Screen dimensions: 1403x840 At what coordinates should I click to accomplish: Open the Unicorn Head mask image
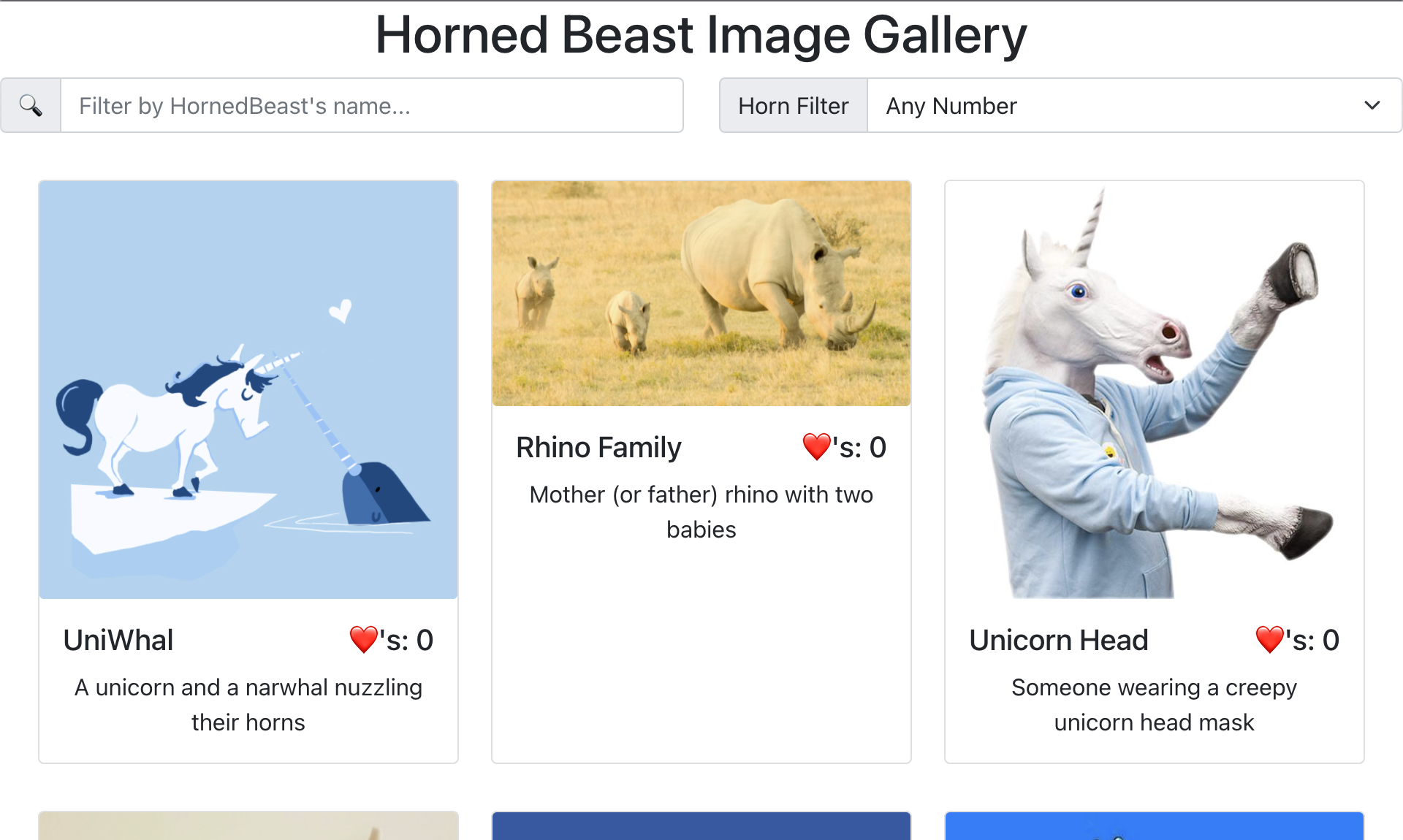[1155, 390]
